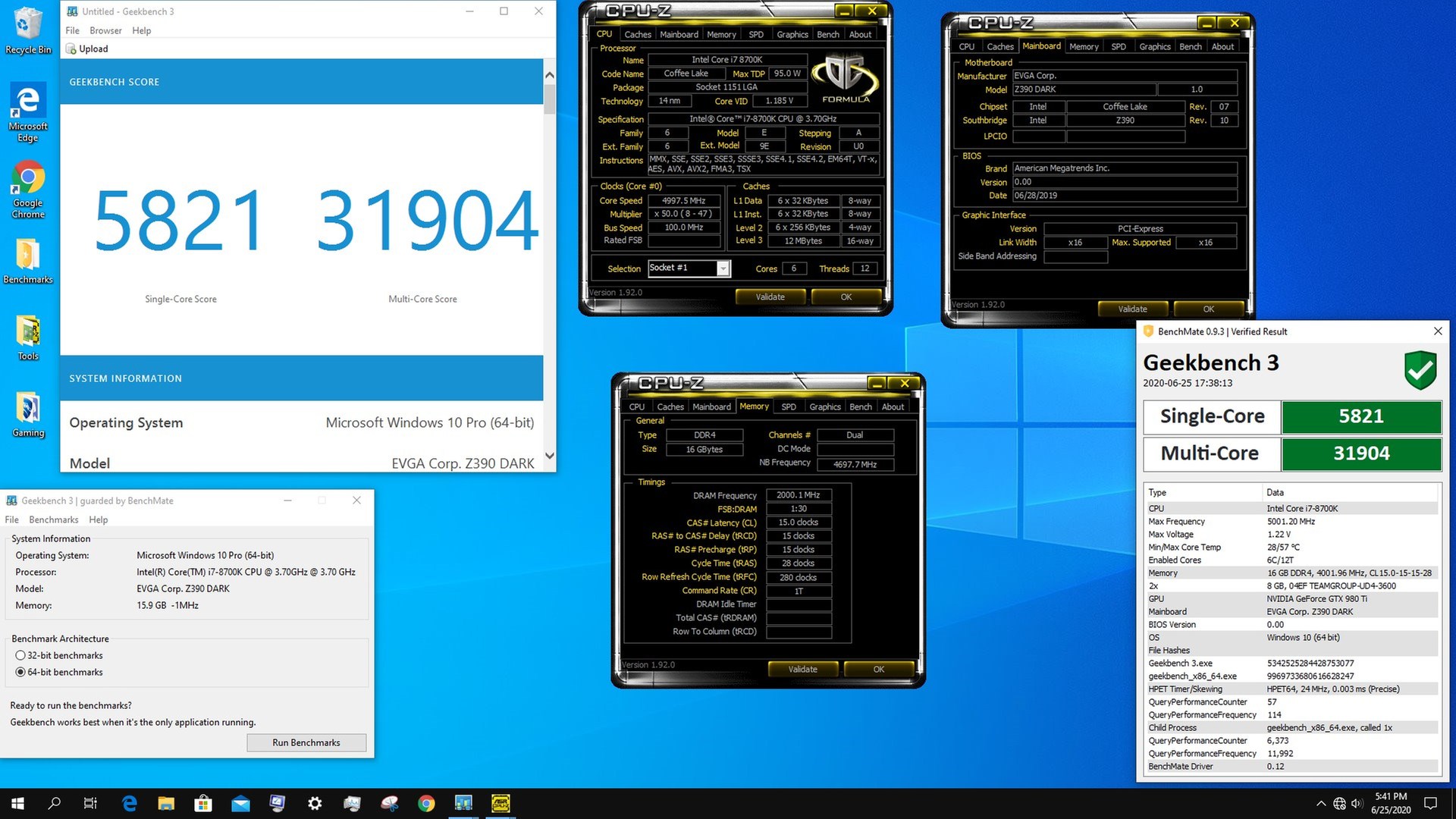Minimize the CPU-Z Memory window

(x=877, y=384)
